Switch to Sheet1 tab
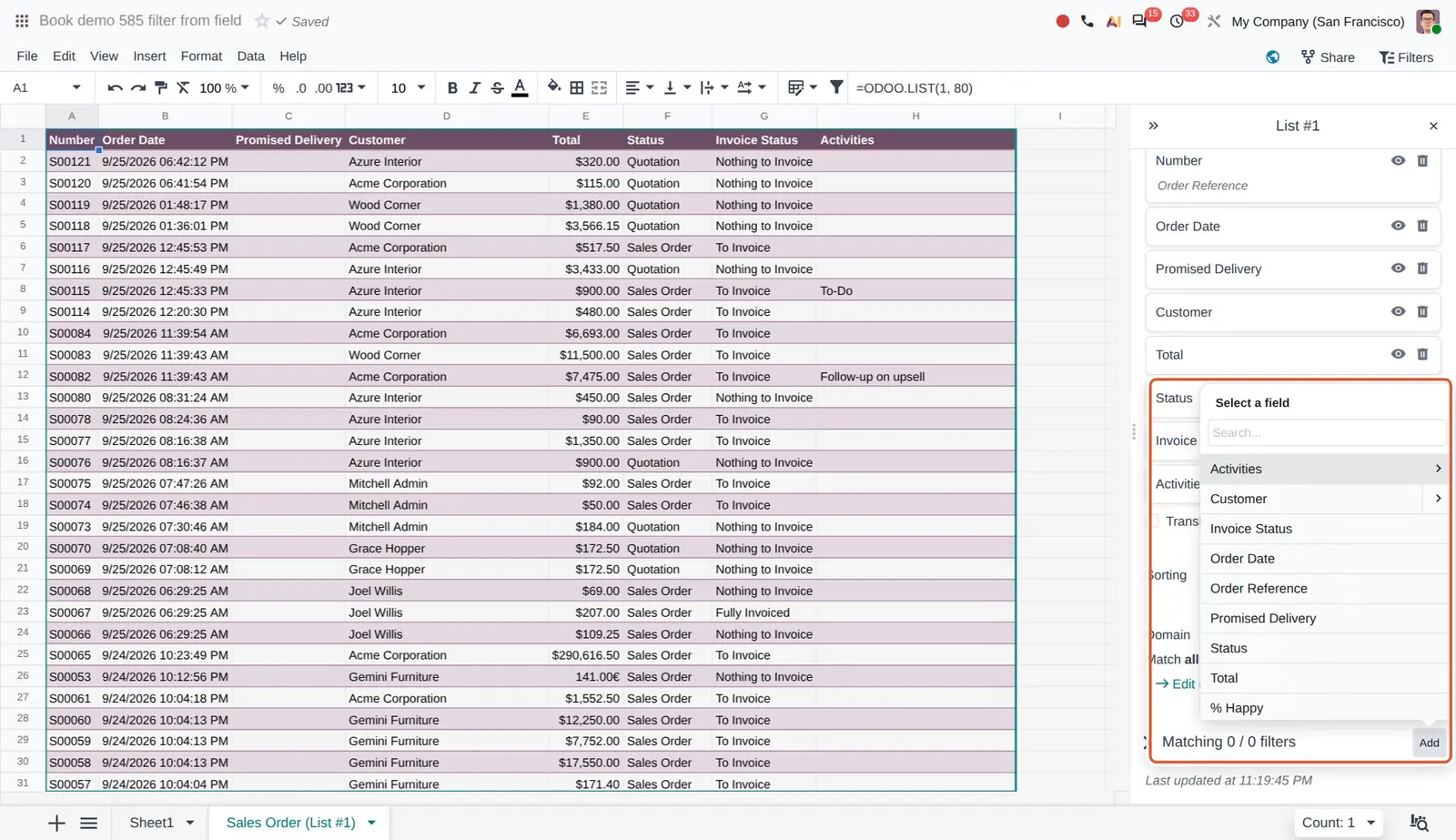1456x840 pixels. click(151, 823)
